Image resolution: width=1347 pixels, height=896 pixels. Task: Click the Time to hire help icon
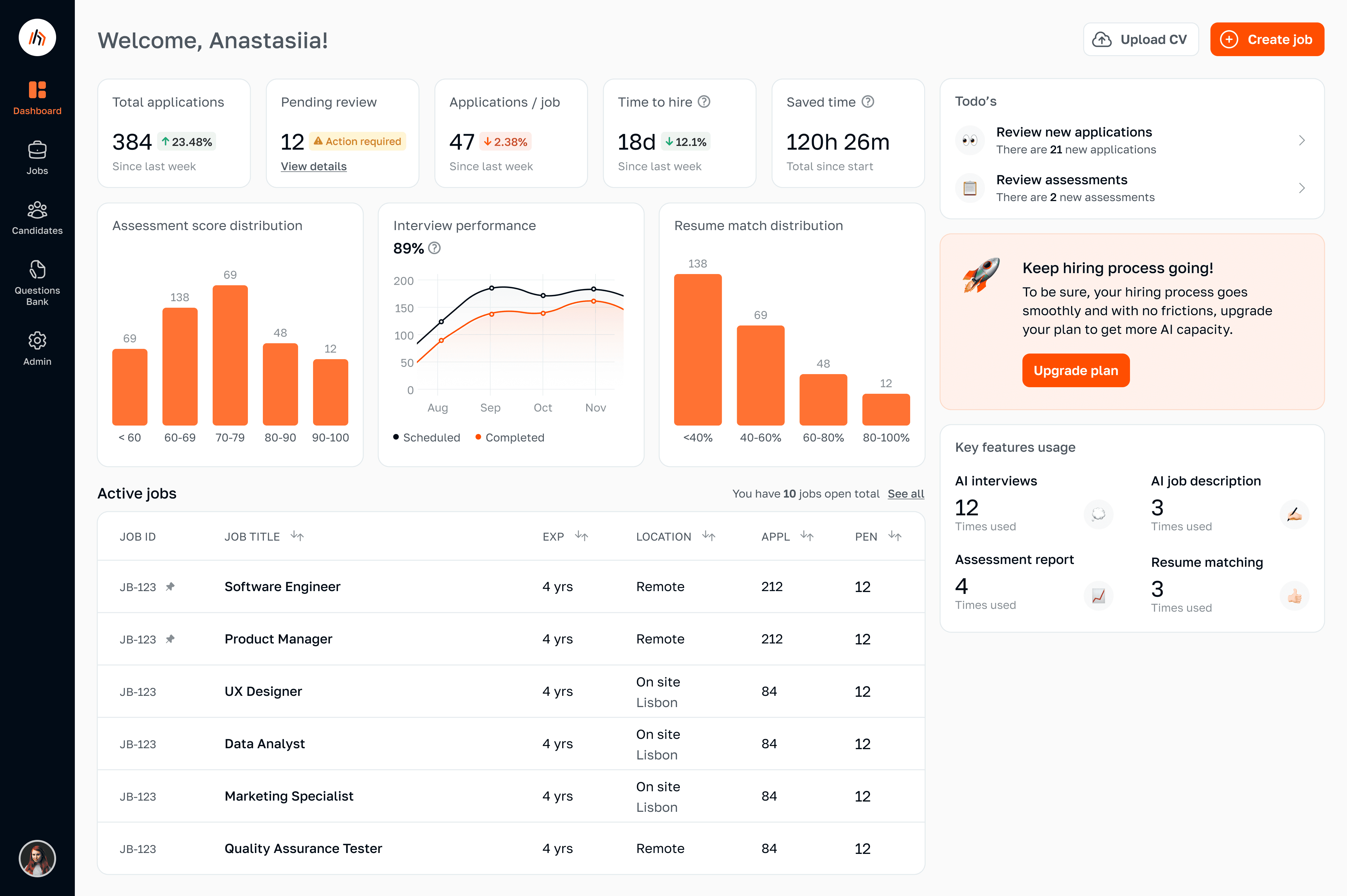(704, 102)
